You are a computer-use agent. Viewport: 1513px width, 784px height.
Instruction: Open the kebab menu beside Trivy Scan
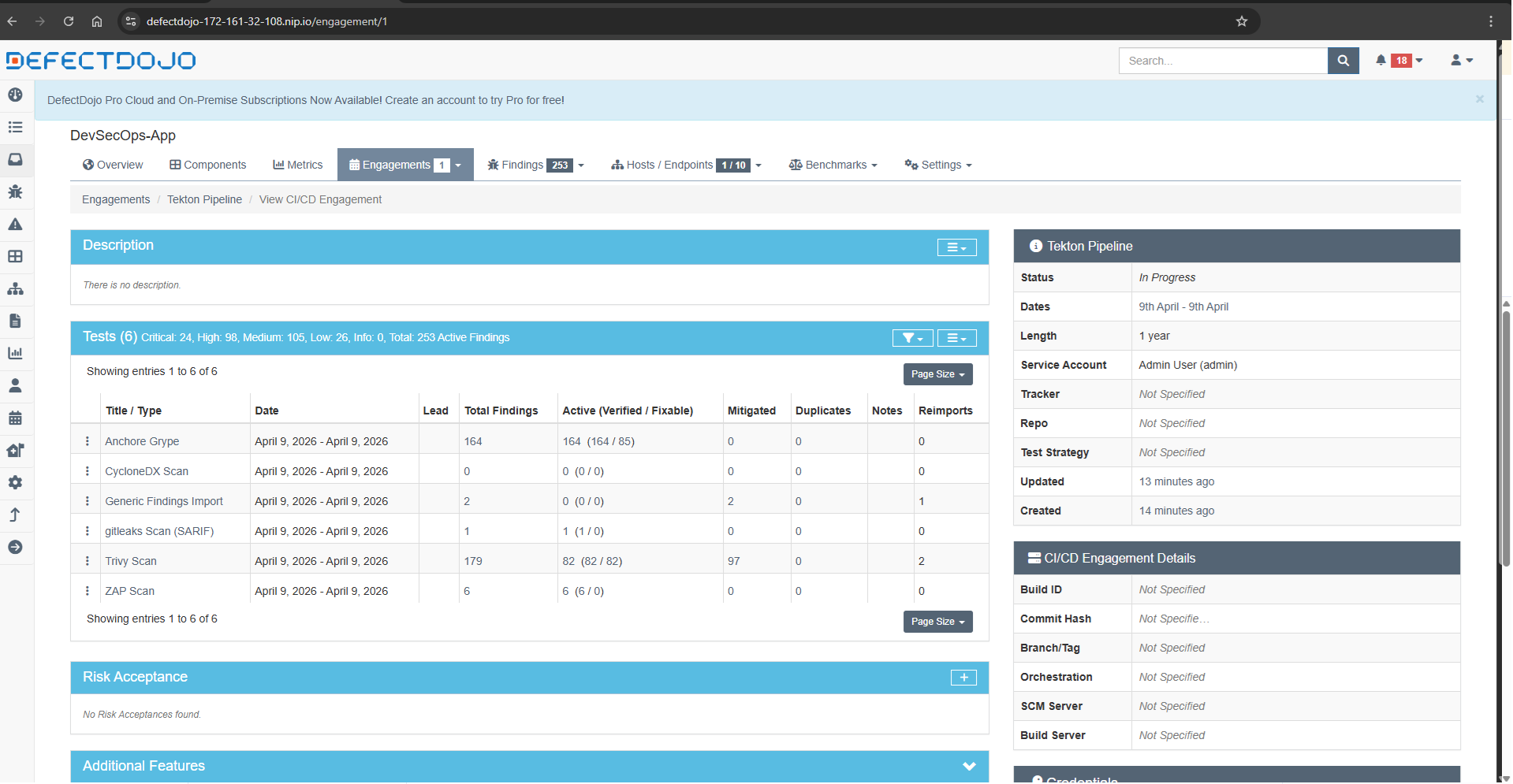point(87,560)
